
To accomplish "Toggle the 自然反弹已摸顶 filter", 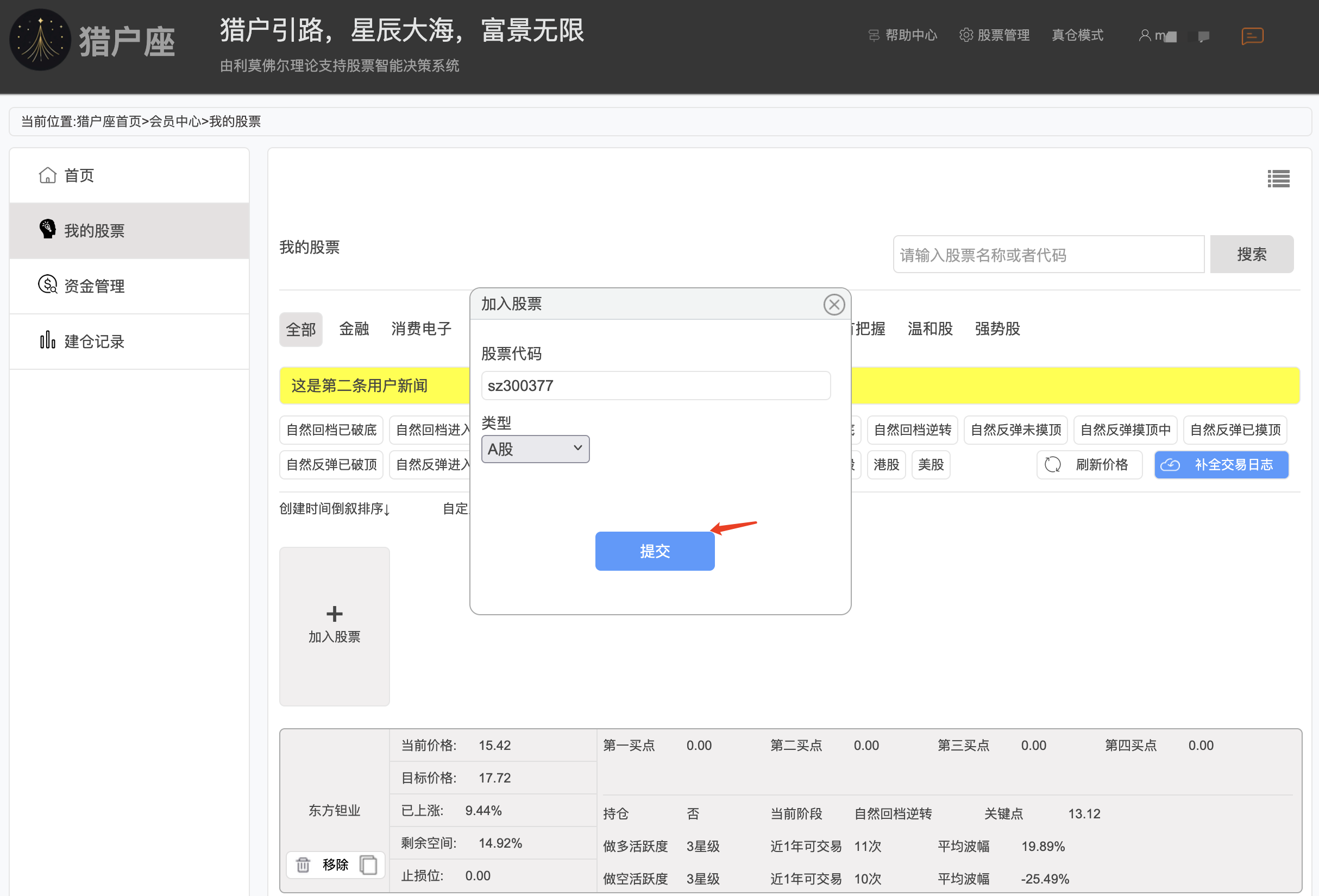I will [x=1235, y=430].
